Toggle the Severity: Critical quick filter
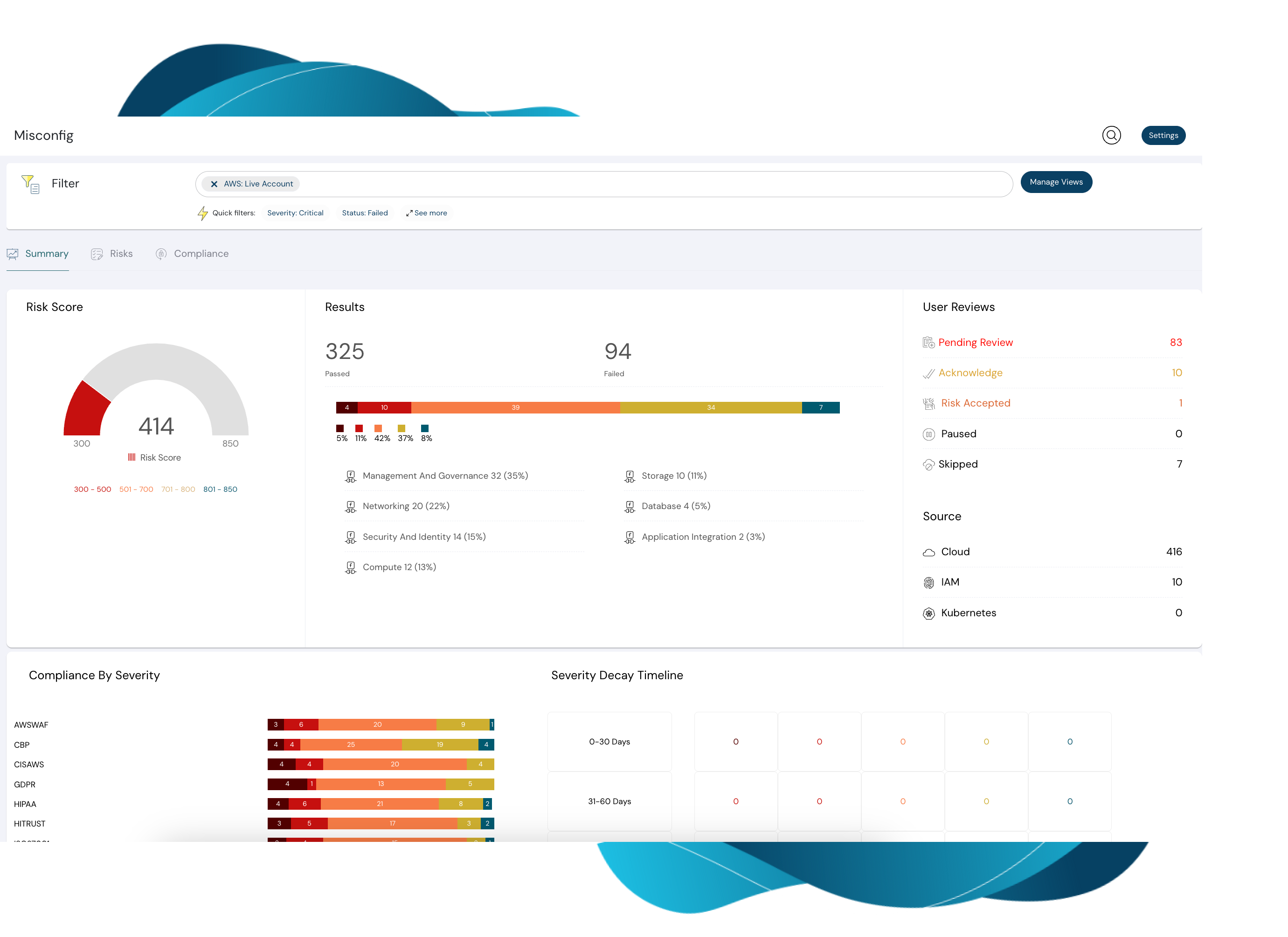 pos(295,213)
